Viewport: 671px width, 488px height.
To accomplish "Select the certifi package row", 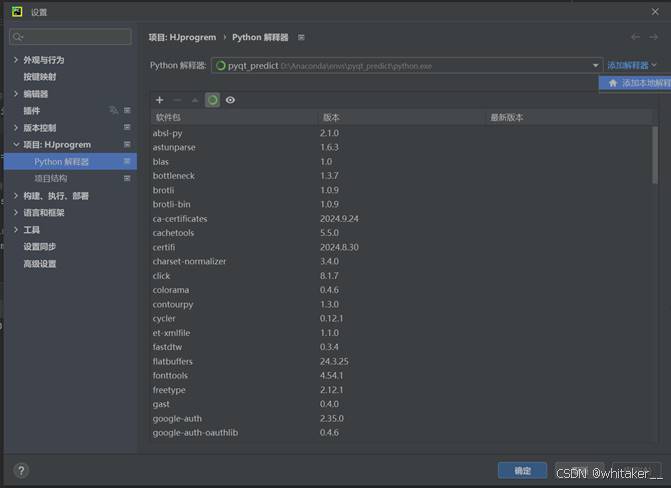I will (x=401, y=247).
